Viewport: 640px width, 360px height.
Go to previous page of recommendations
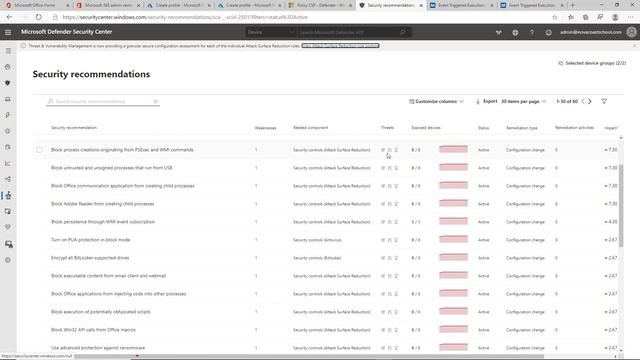[583, 101]
